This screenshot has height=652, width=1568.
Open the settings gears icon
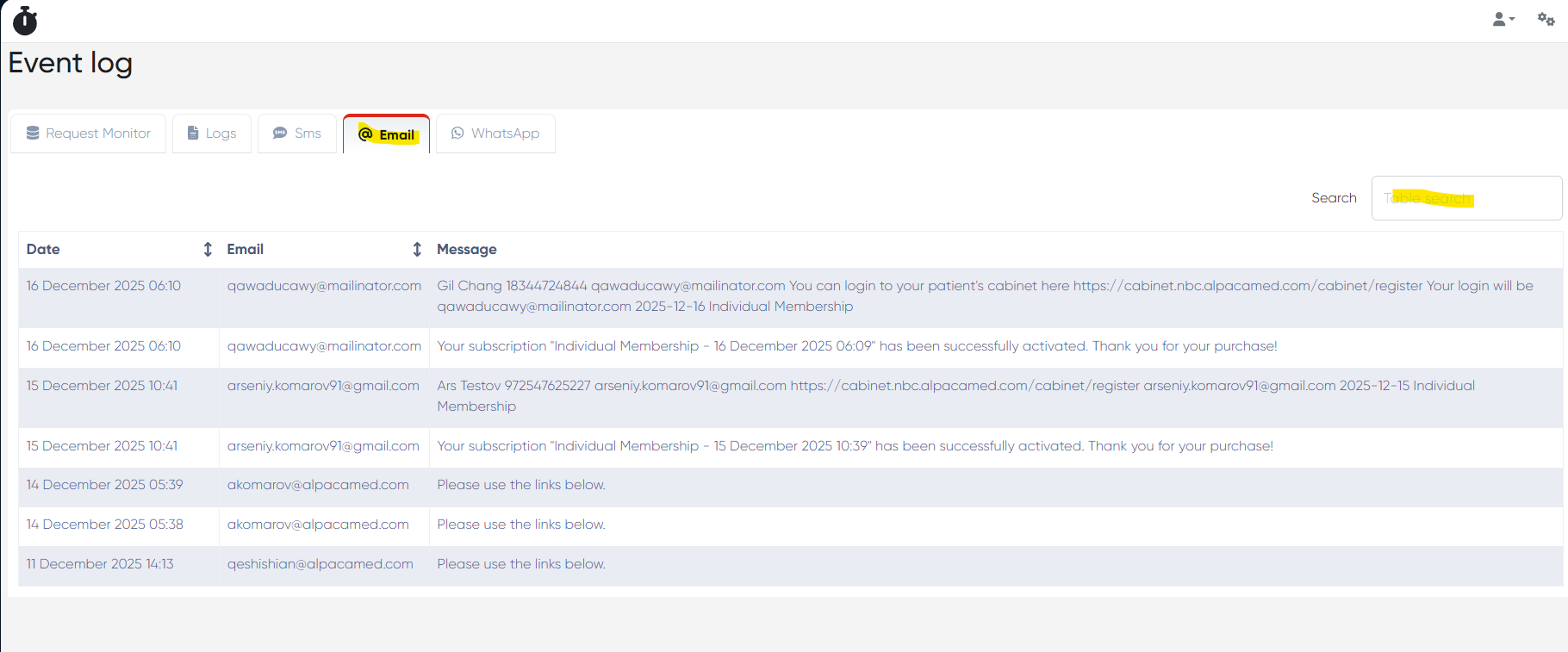point(1546,19)
